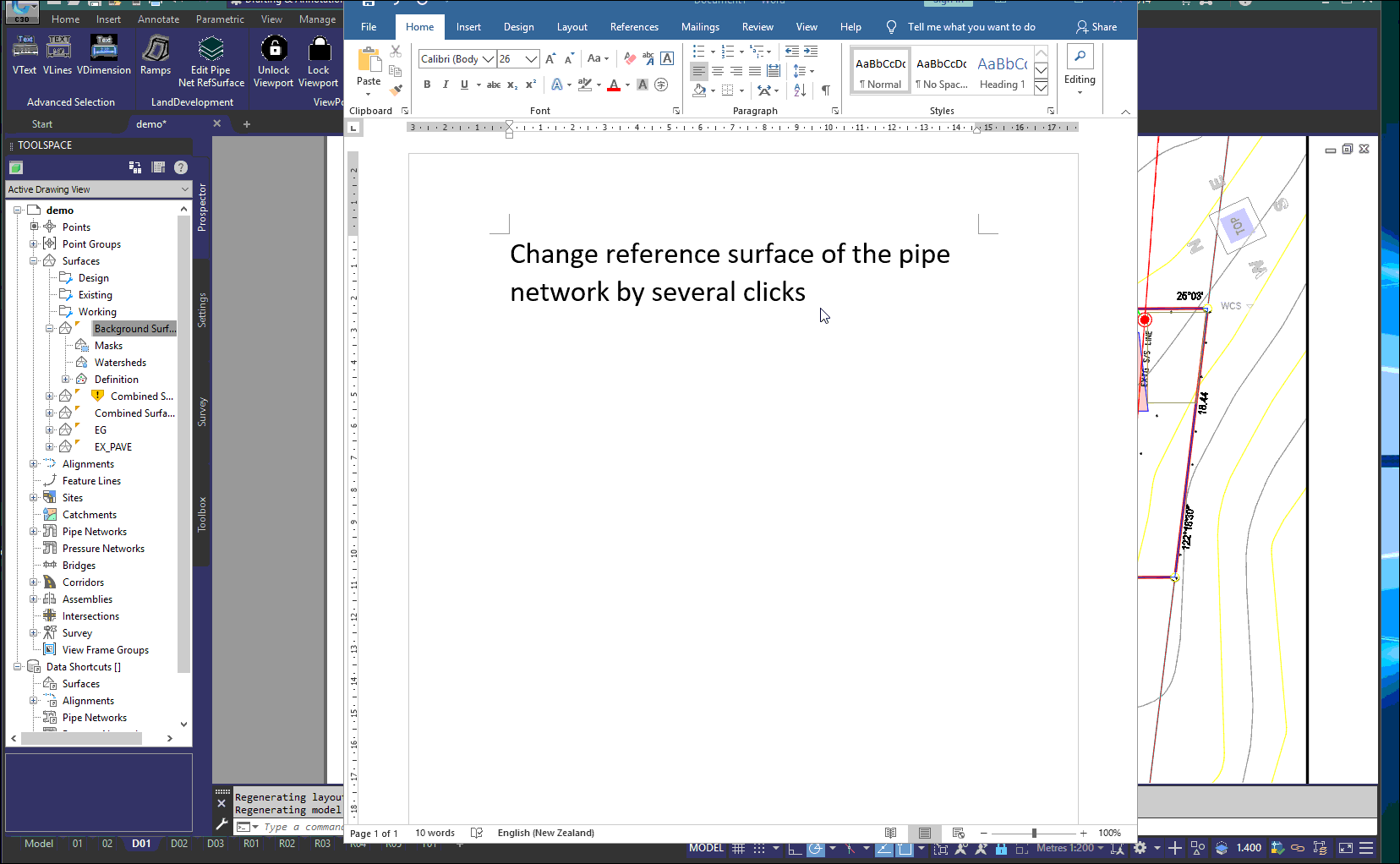
Task: Increase the font size with Grow Font
Action: click(x=550, y=58)
